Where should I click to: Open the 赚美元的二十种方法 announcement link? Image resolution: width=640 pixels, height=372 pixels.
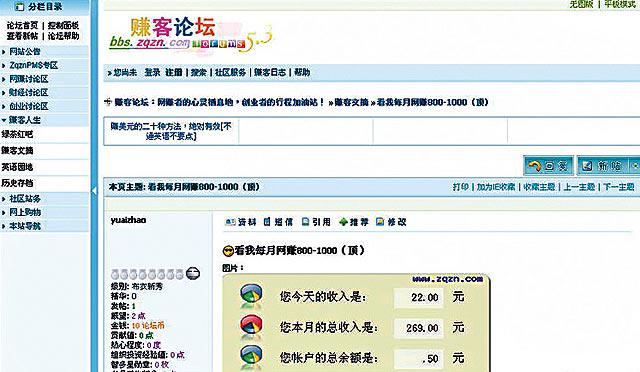(171, 131)
